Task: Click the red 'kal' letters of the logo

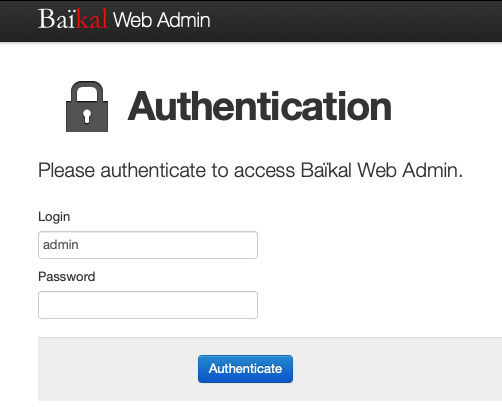Action: pyautogui.click(x=91, y=19)
